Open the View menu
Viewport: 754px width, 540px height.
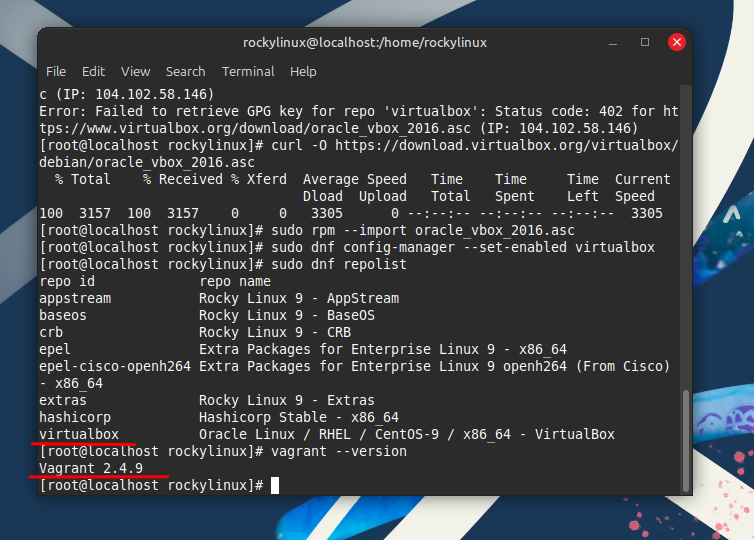click(x=135, y=72)
